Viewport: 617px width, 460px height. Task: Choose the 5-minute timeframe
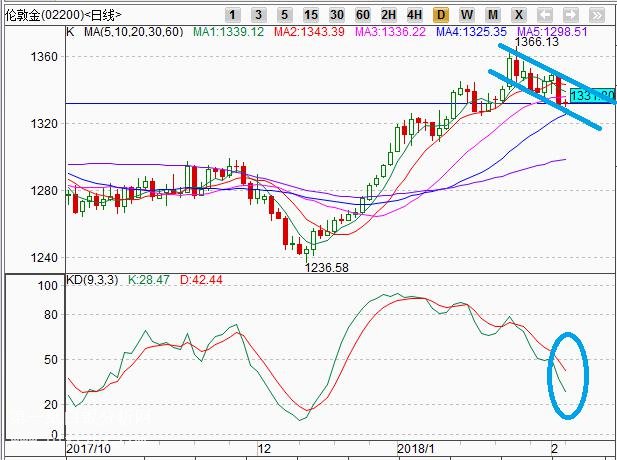click(284, 15)
